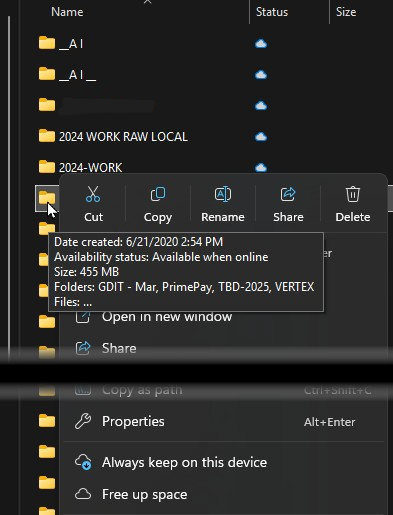Click the Share arrow icon in top row
The height and width of the screenshot is (515, 393).
[288, 194]
